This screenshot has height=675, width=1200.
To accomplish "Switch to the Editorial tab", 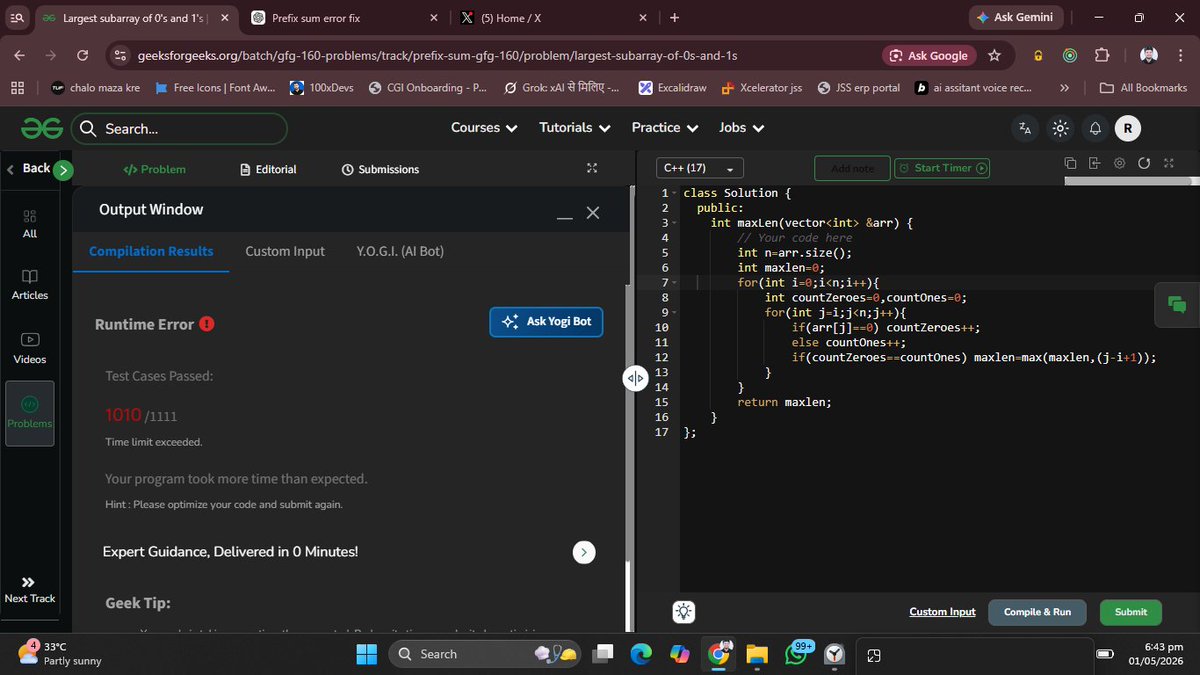I will click(268, 169).
